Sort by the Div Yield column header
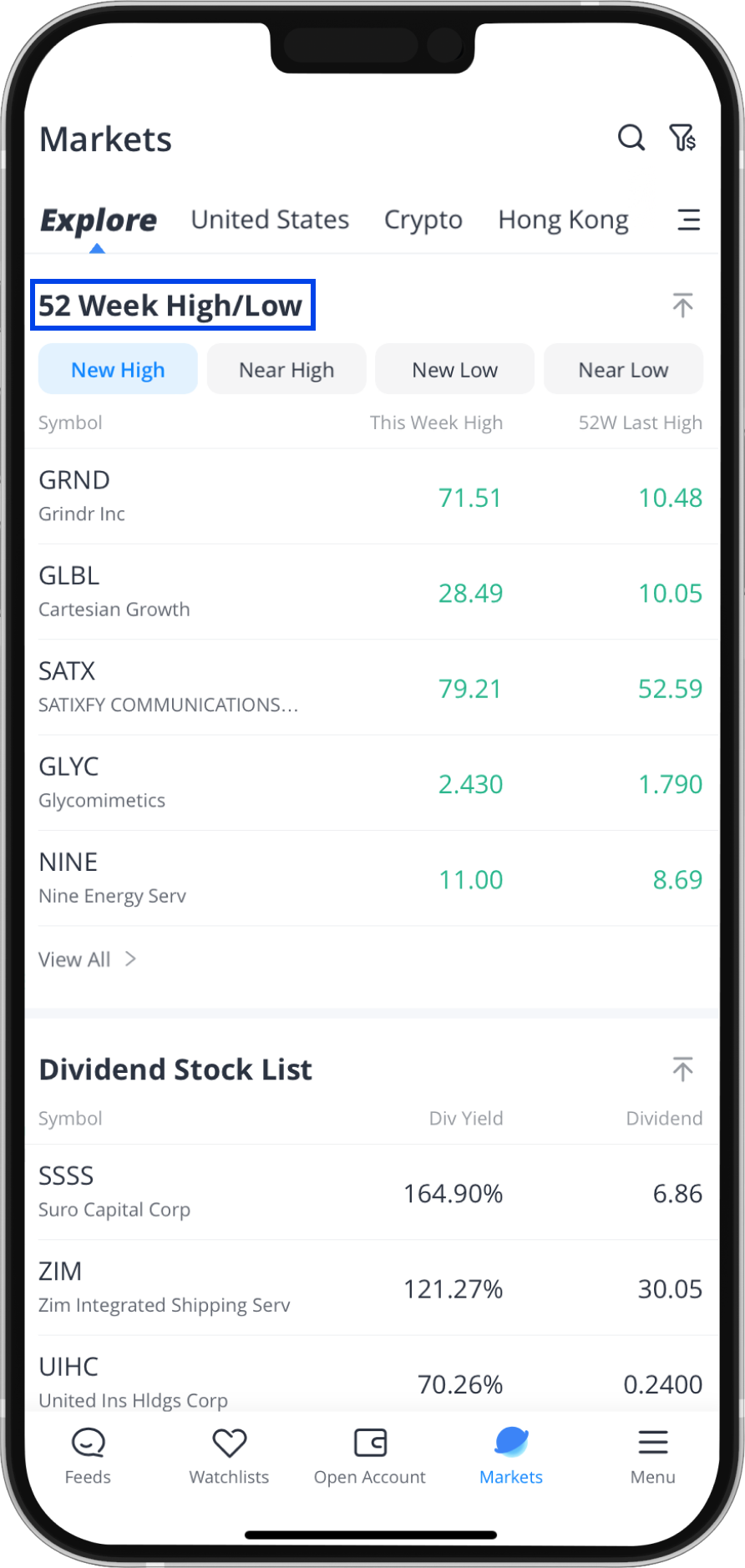Screen dimensions: 745x1568 tap(465, 1118)
